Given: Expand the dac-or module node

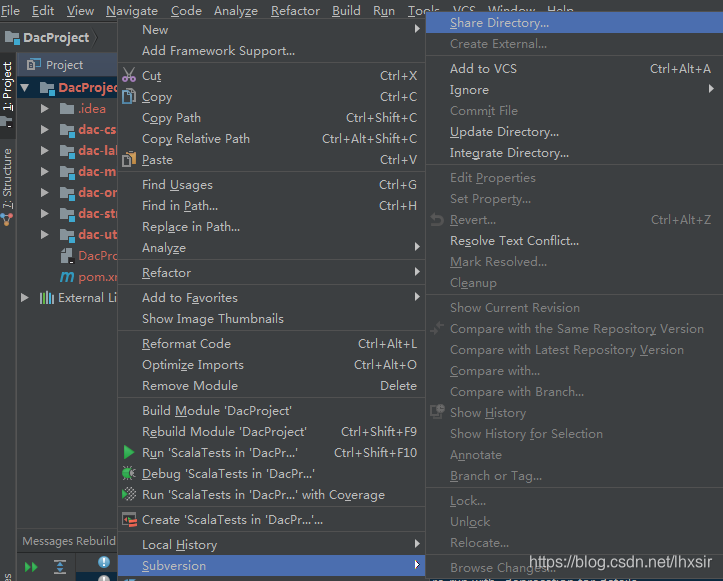Looking at the screenshot, I should pos(44,192).
